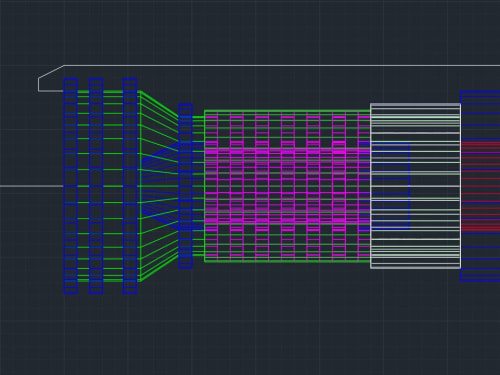500x375 pixels.
Task: Select the white diagonal chamfer segment of outline
Action: coord(51,72)
